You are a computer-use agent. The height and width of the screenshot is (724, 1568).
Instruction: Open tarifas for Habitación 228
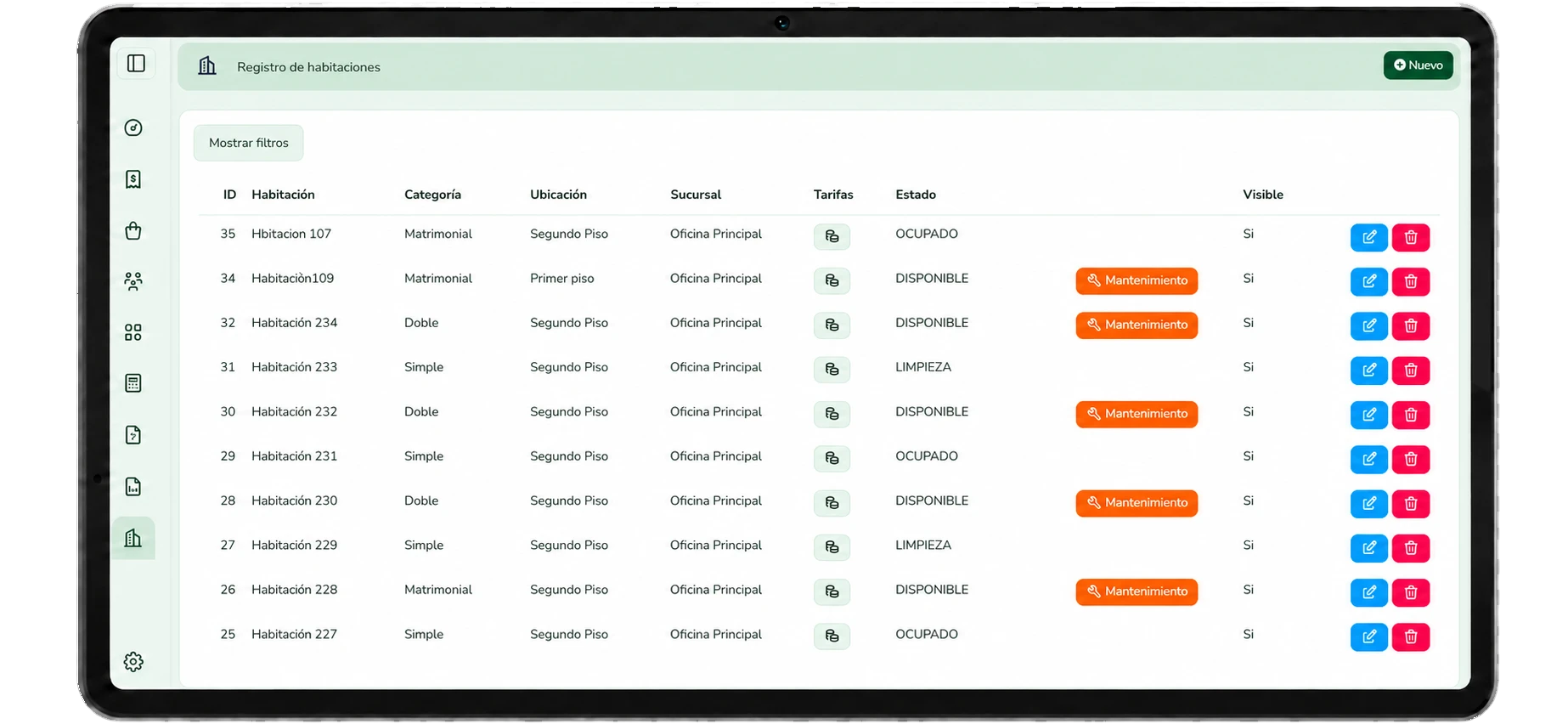pos(832,592)
